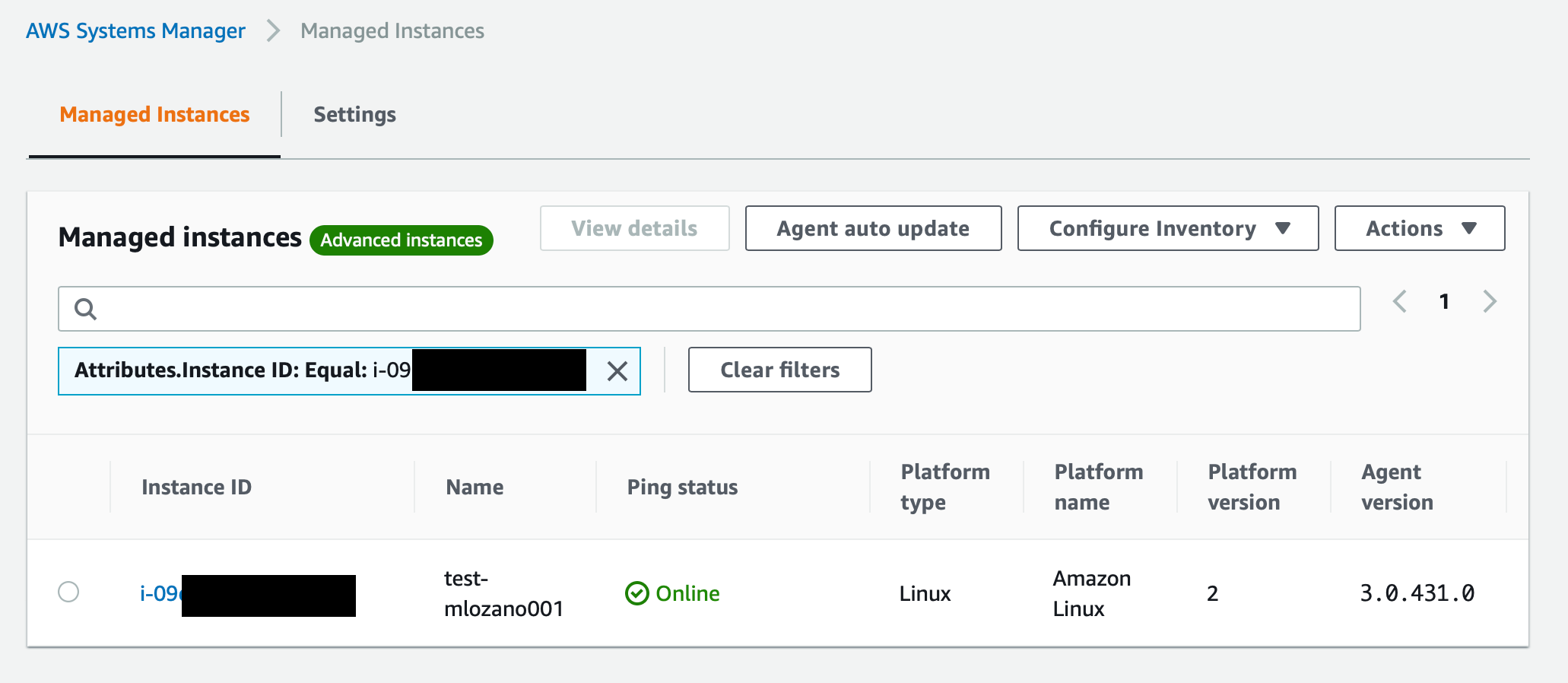Open the AWS Systems Manager breadcrumb link
Viewport: 1568px width, 683px height.
(x=135, y=31)
